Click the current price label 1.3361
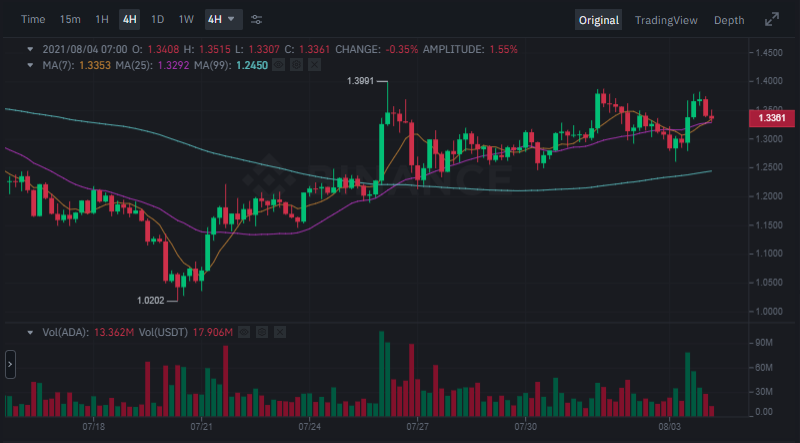 [770, 118]
